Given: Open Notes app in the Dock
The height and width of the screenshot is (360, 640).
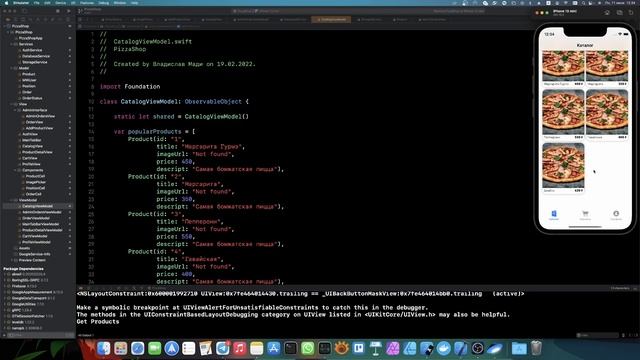Looking at the screenshot, I should tap(257, 348).
